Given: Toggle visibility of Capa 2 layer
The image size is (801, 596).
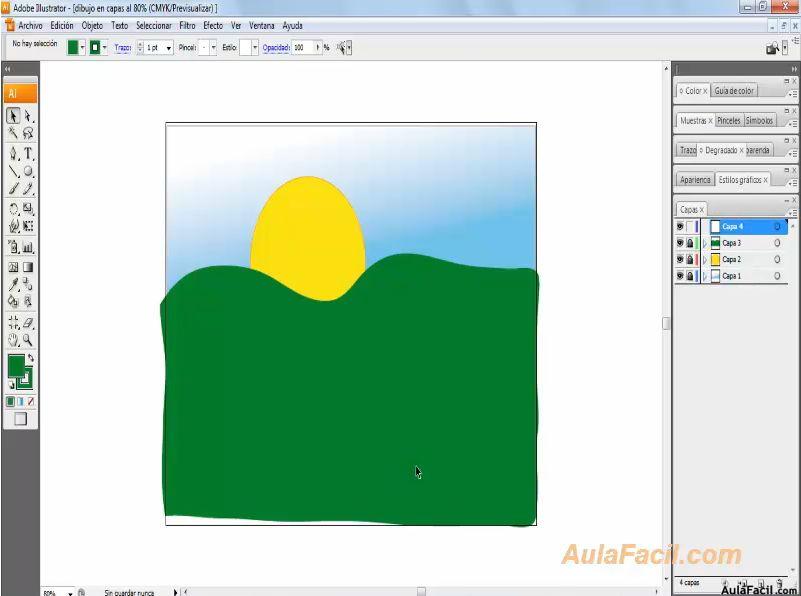Looking at the screenshot, I should [x=680, y=259].
